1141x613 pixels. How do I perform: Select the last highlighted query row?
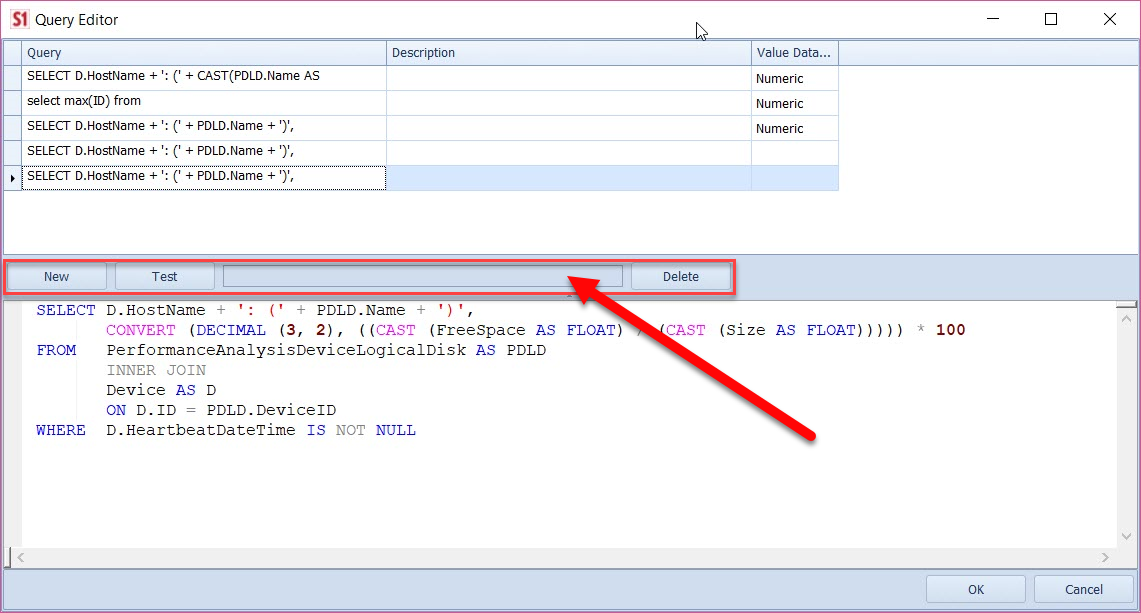click(200, 177)
